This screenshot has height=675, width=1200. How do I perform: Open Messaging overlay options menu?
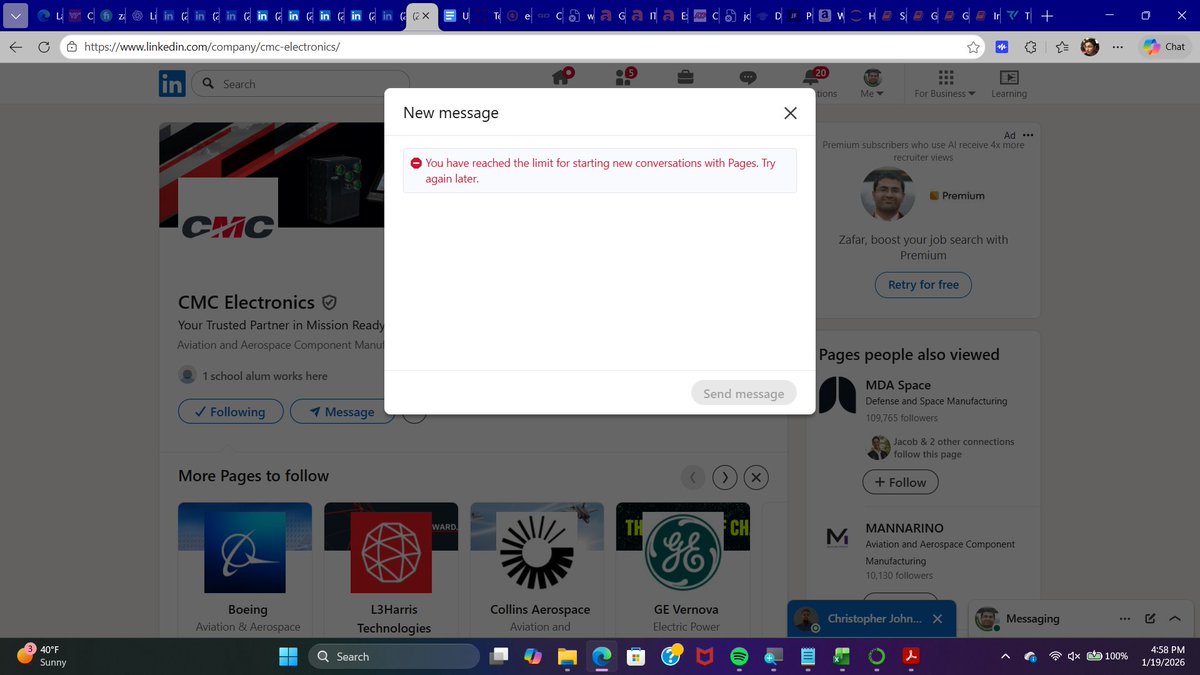point(1125,618)
